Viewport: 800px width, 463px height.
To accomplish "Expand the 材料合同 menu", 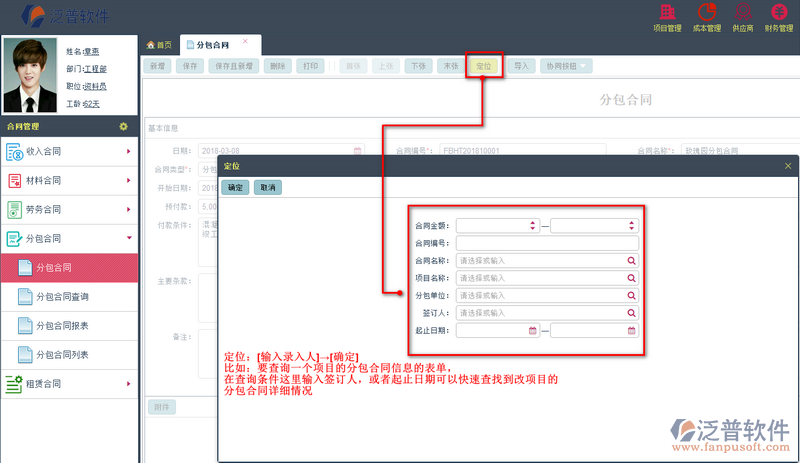I will pos(129,181).
